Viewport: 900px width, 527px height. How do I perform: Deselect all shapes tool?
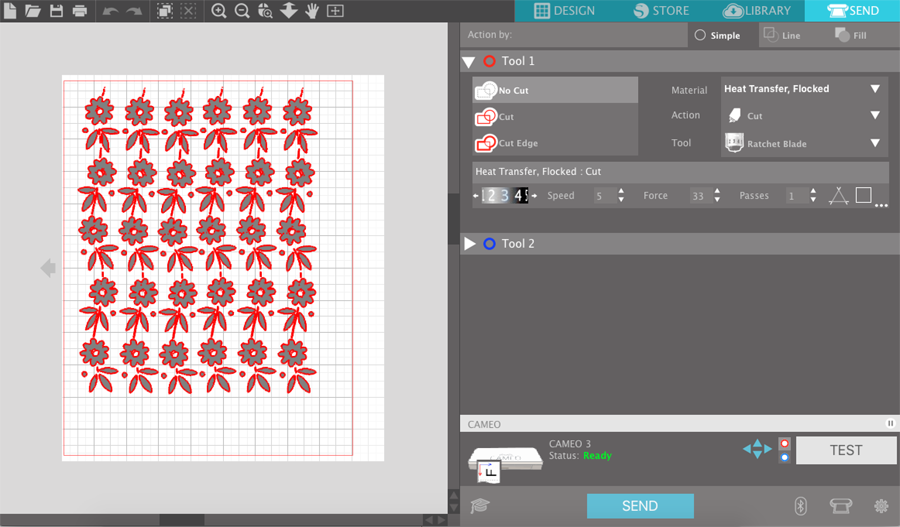click(188, 10)
